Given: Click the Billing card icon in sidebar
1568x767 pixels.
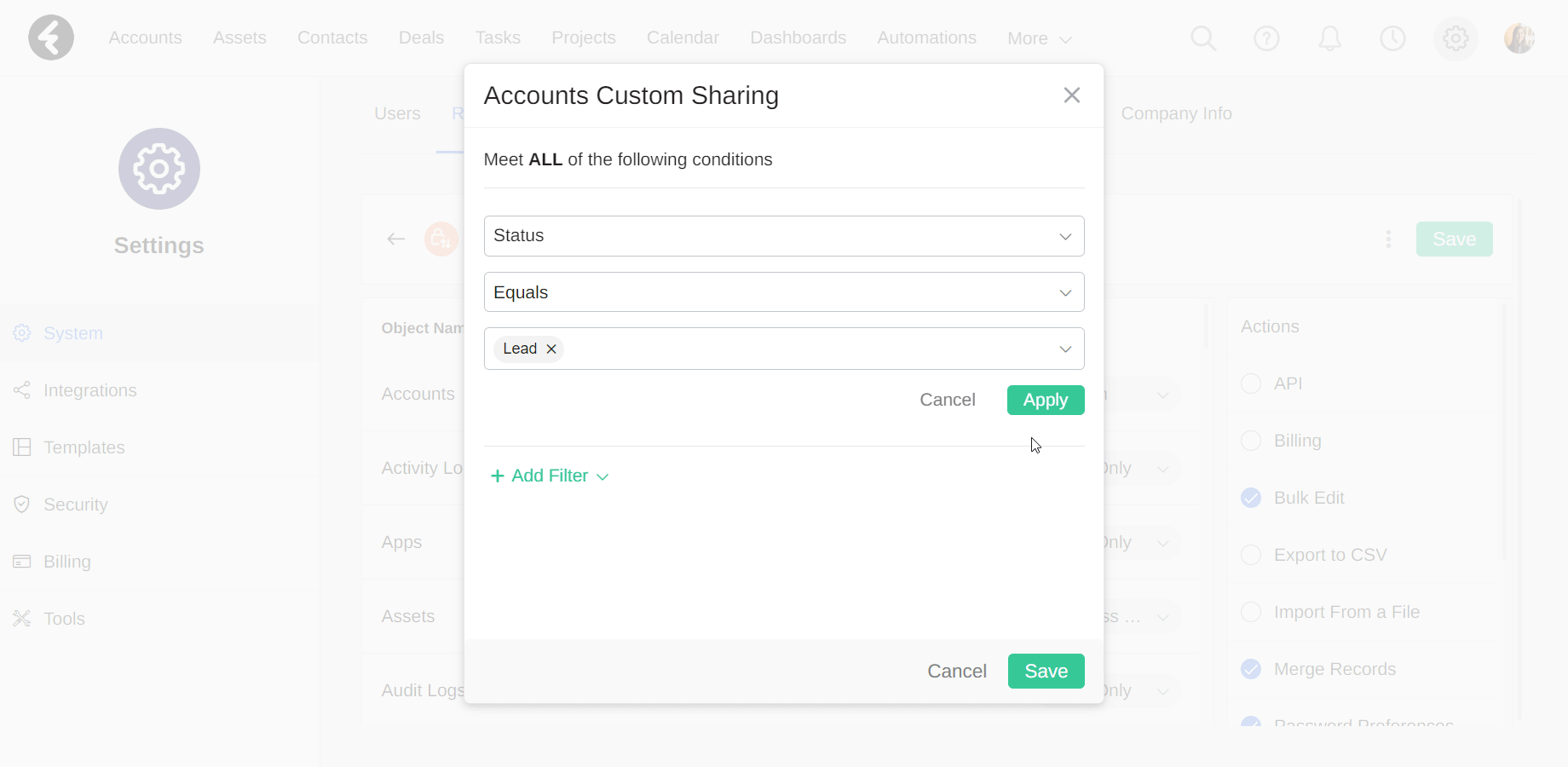Looking at the screenshot, I should tap(22, 562).
